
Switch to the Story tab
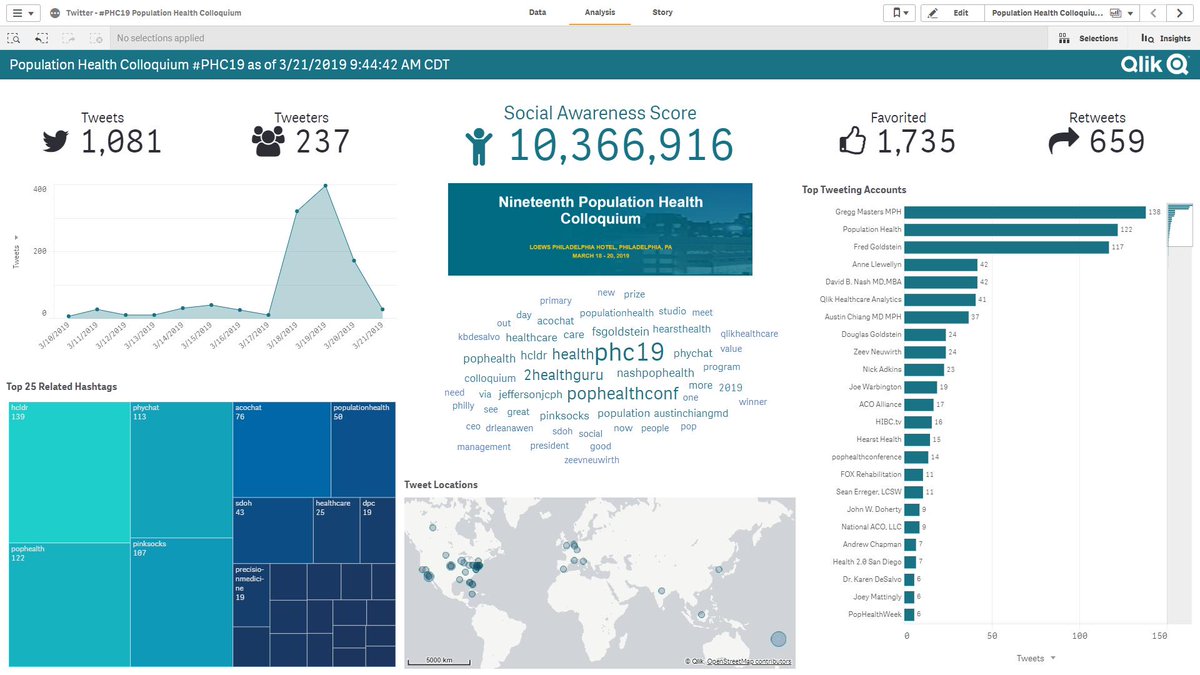click(662, 13)
